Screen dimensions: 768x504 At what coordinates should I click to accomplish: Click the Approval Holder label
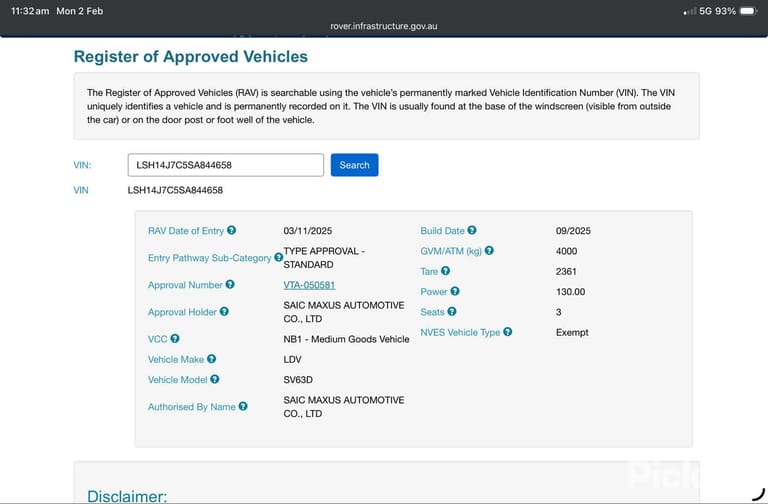point(182,312)
